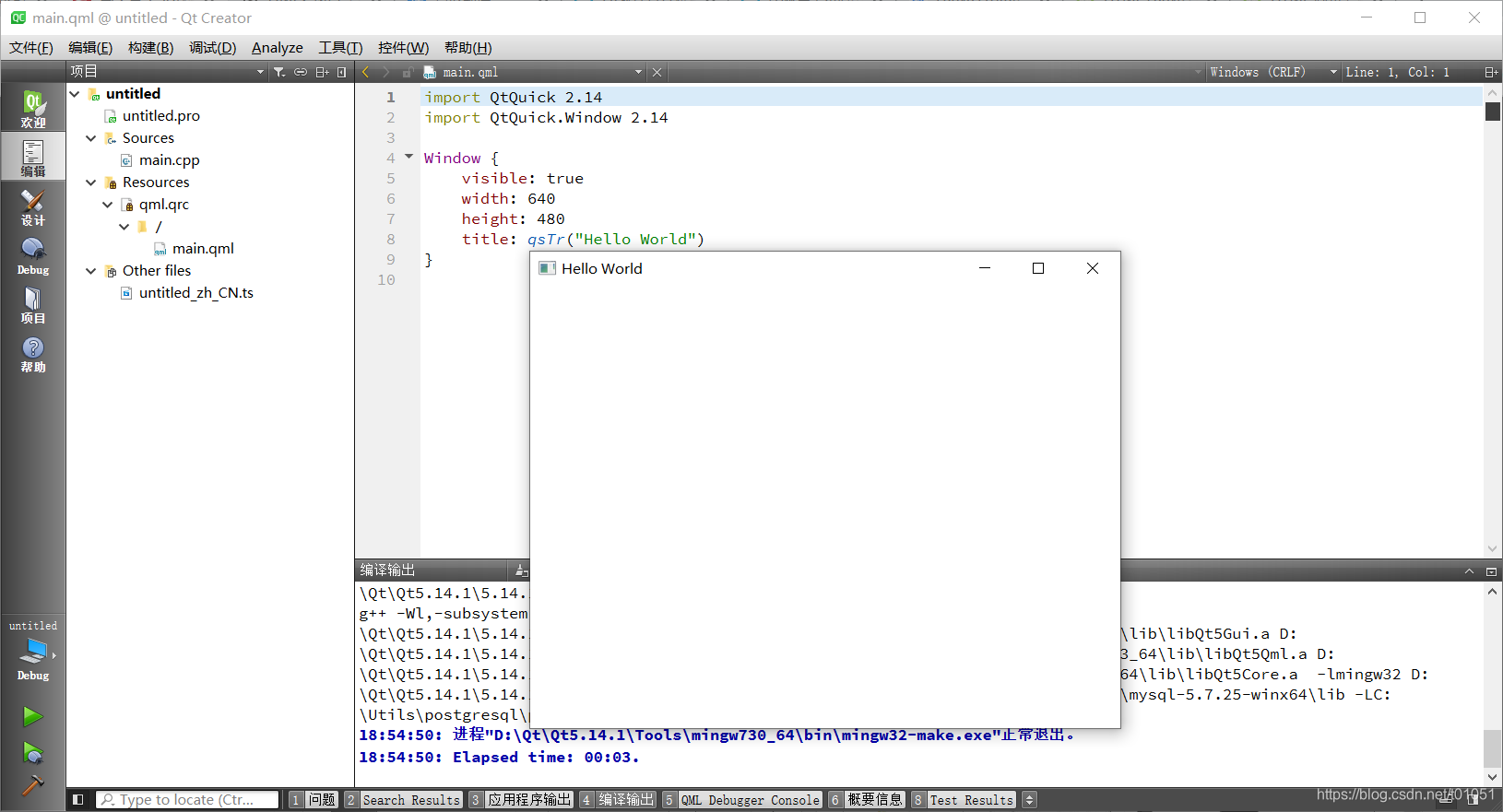The image size is (1503, 812).
Task: Toggle the file write-lock icon
Action: tap(408, 72)
